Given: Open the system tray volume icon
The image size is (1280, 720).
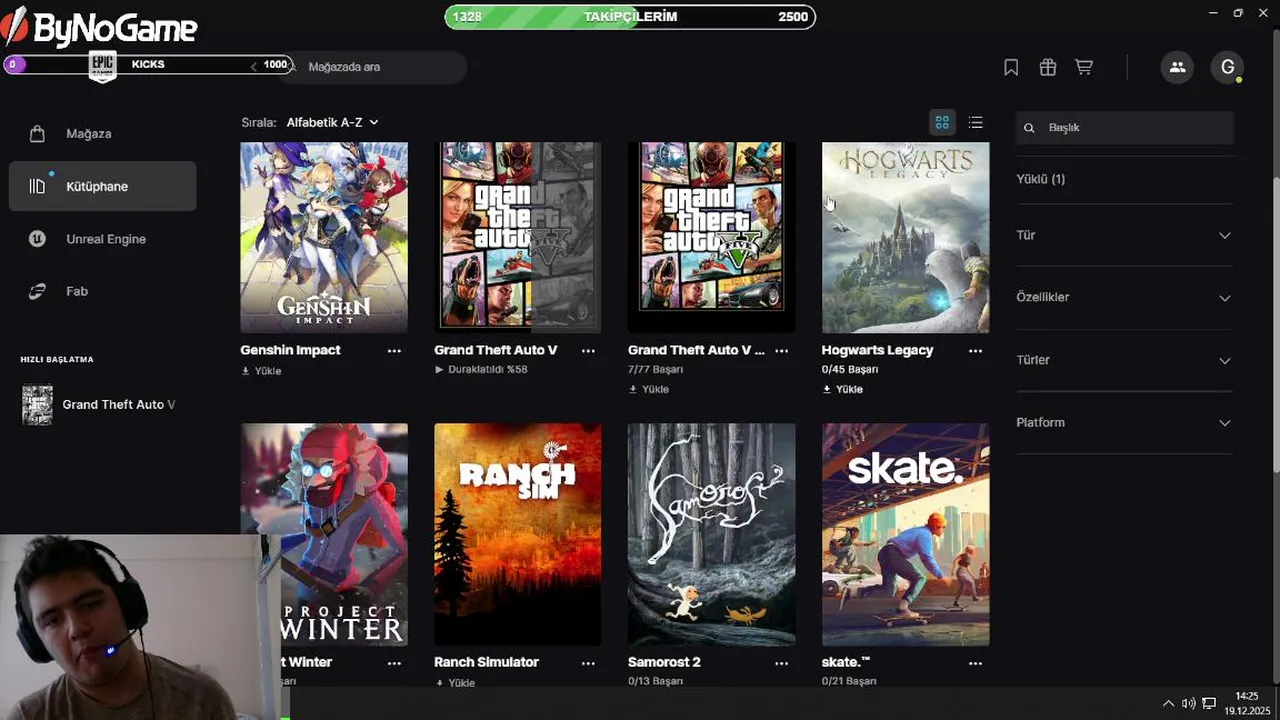Looking at the screenshot, I should pyautogui.click(x=1189, y=703).
